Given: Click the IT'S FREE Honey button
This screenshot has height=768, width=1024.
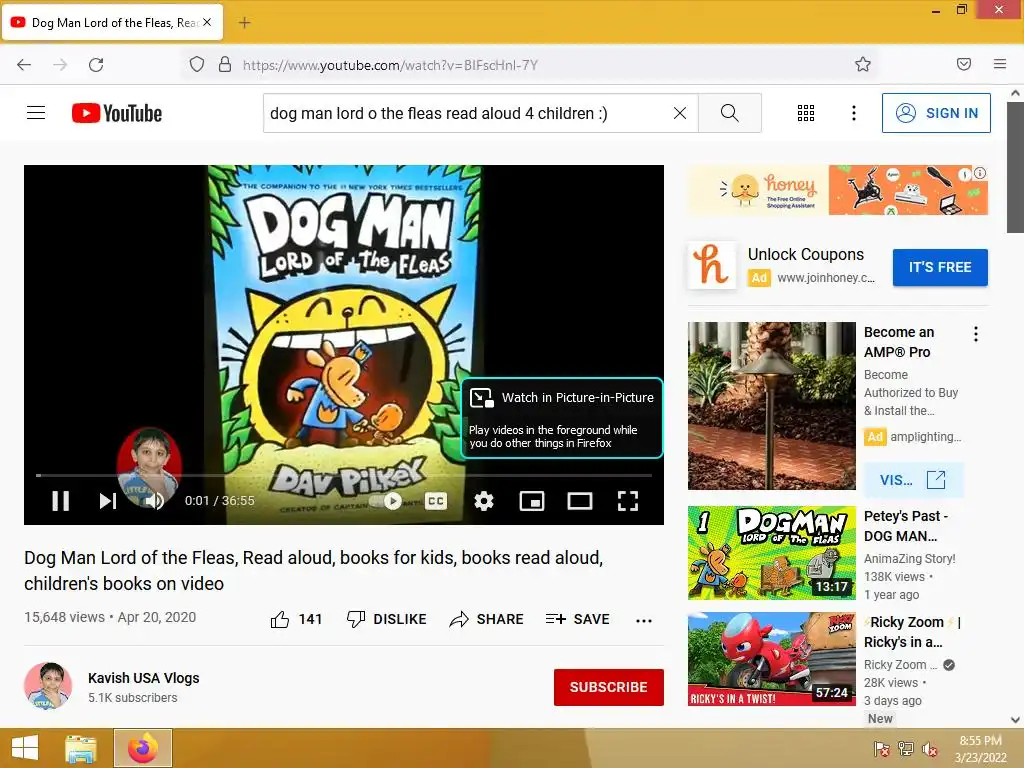Looking at the screenshot, I should point(940,267).
